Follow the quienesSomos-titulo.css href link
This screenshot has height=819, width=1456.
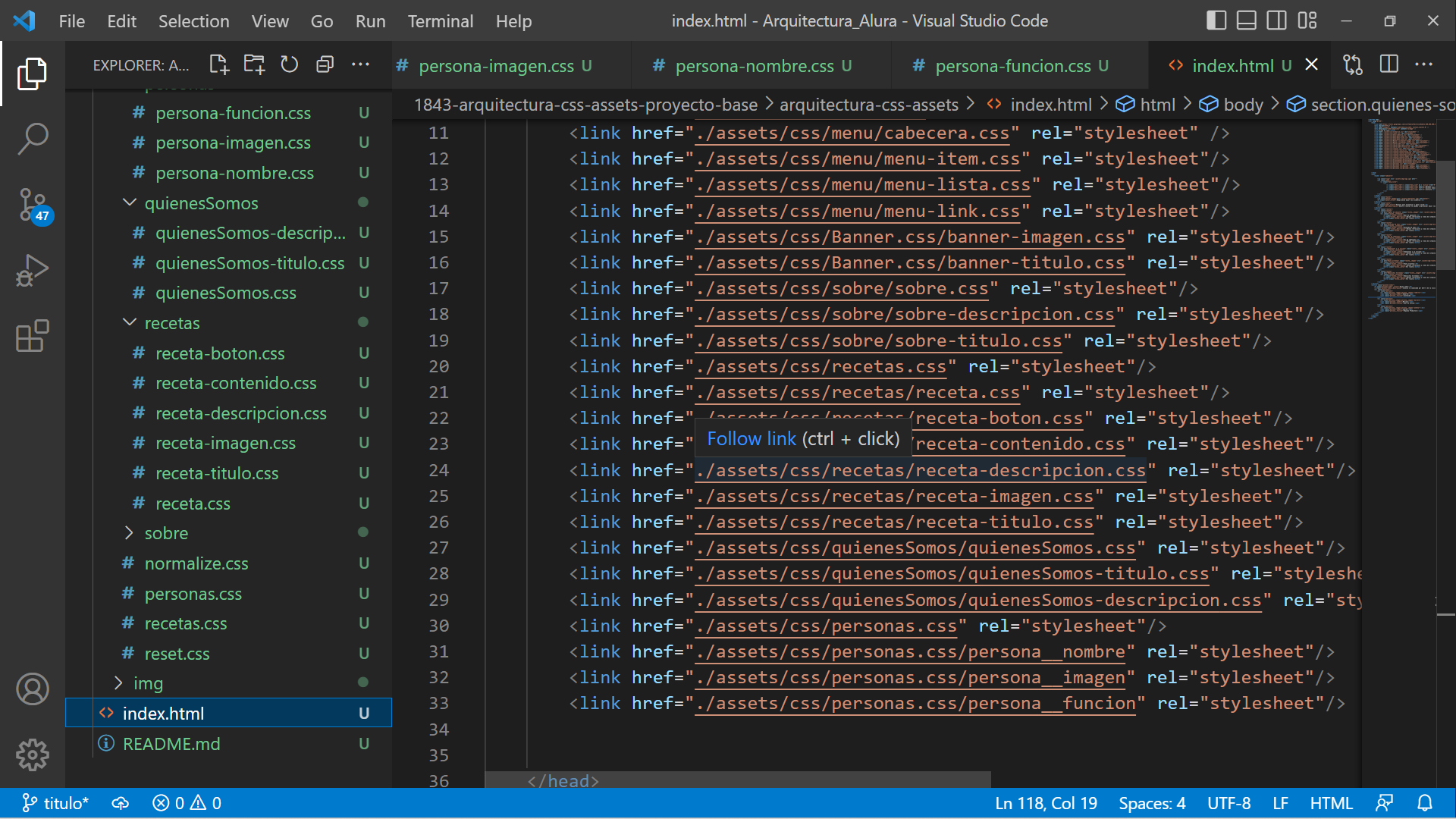(952, 574)
